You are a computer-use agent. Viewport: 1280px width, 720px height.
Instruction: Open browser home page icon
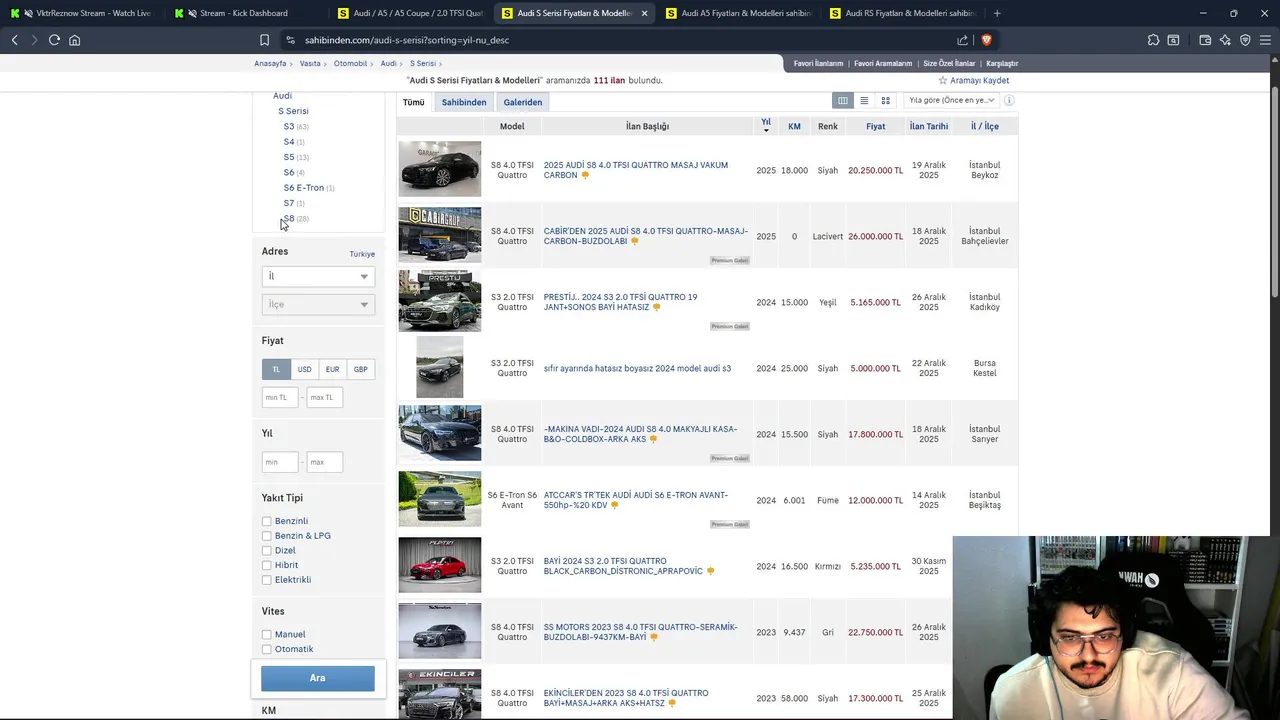pyautogui.click(x=74, y=40)
